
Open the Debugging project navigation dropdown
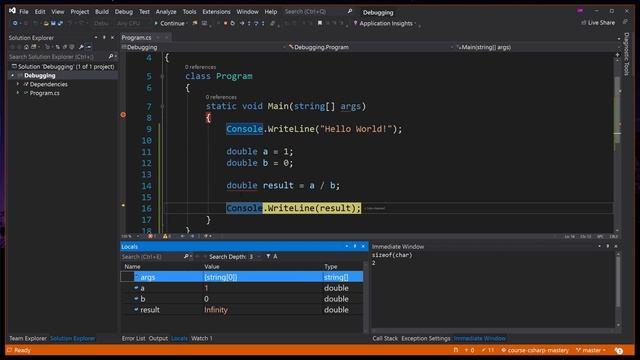click(x=203, y=47)
